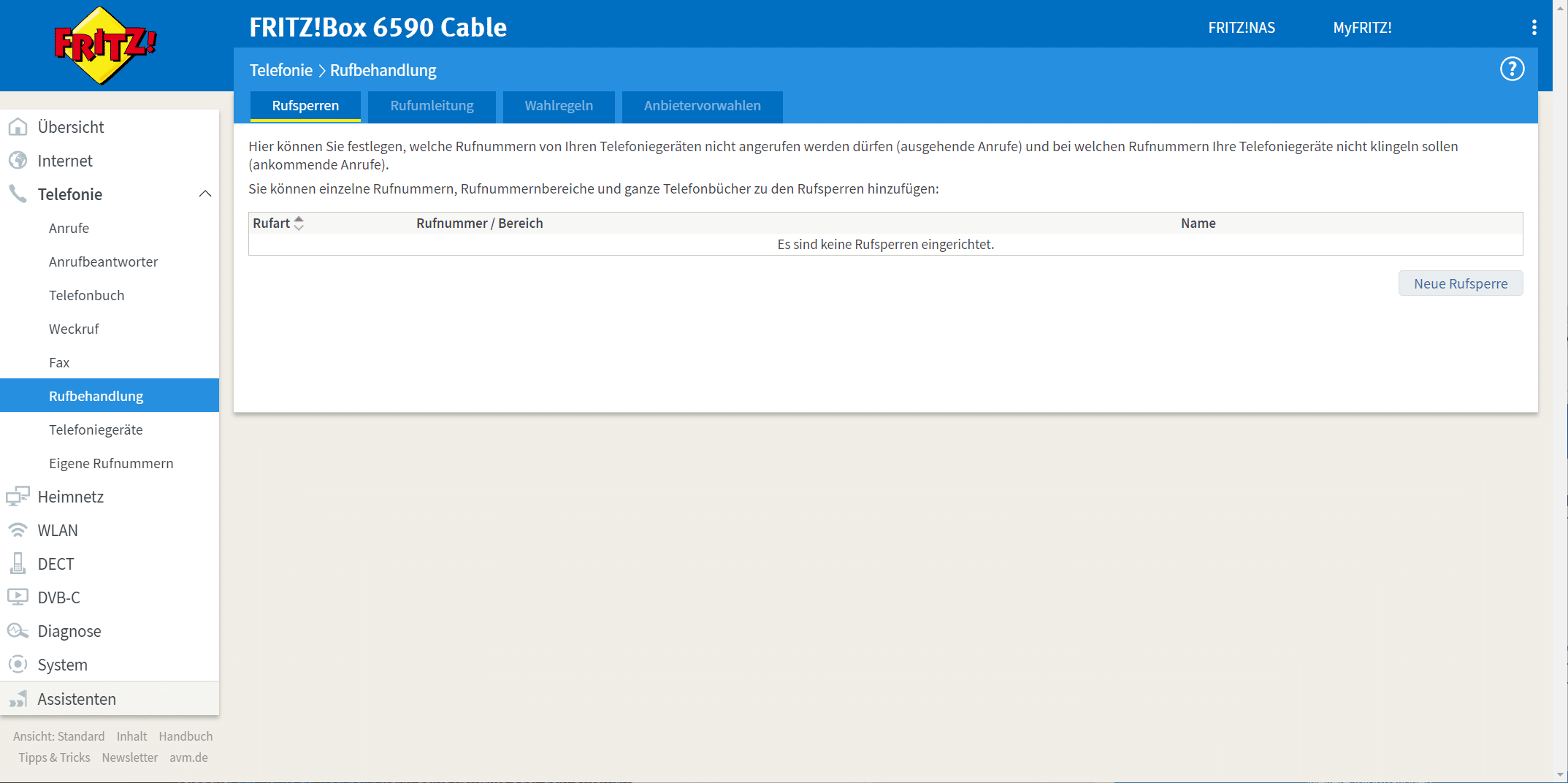The height and width of the screenshot is (783, 1568).
Task: Collapse the Telefonie menu chevron
Action: pyautogui.click(x=205, y=194)
